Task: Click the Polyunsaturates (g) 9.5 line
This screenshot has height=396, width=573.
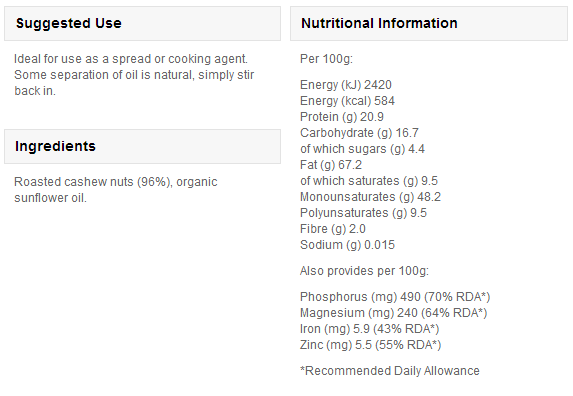Action: pos(363,213)
